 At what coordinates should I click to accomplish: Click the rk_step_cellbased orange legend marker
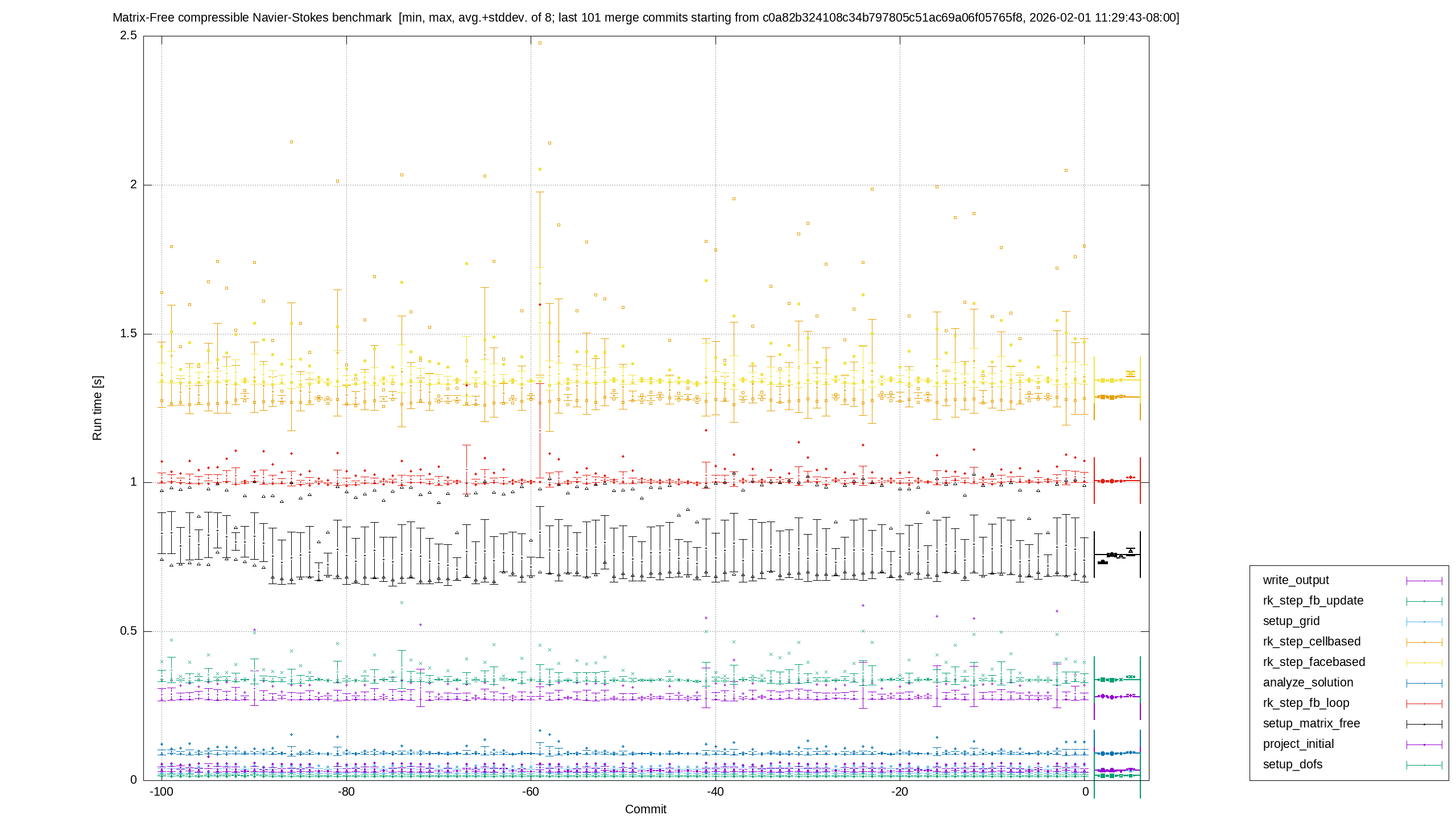pos(1424,642)
